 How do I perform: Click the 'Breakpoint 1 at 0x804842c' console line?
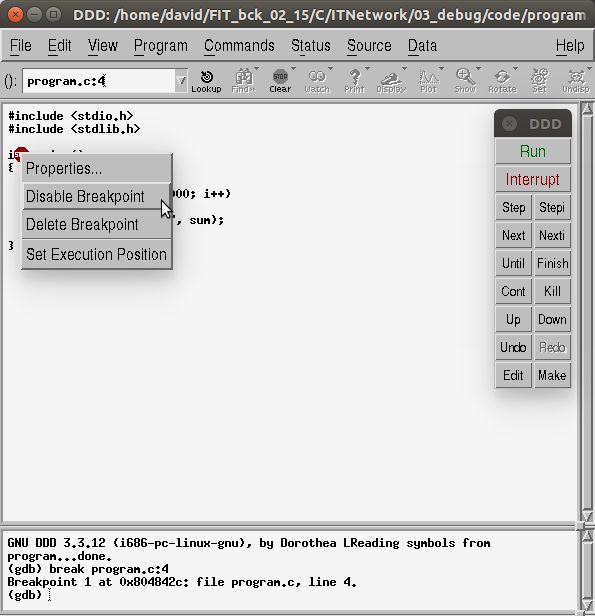click(182, 582)
